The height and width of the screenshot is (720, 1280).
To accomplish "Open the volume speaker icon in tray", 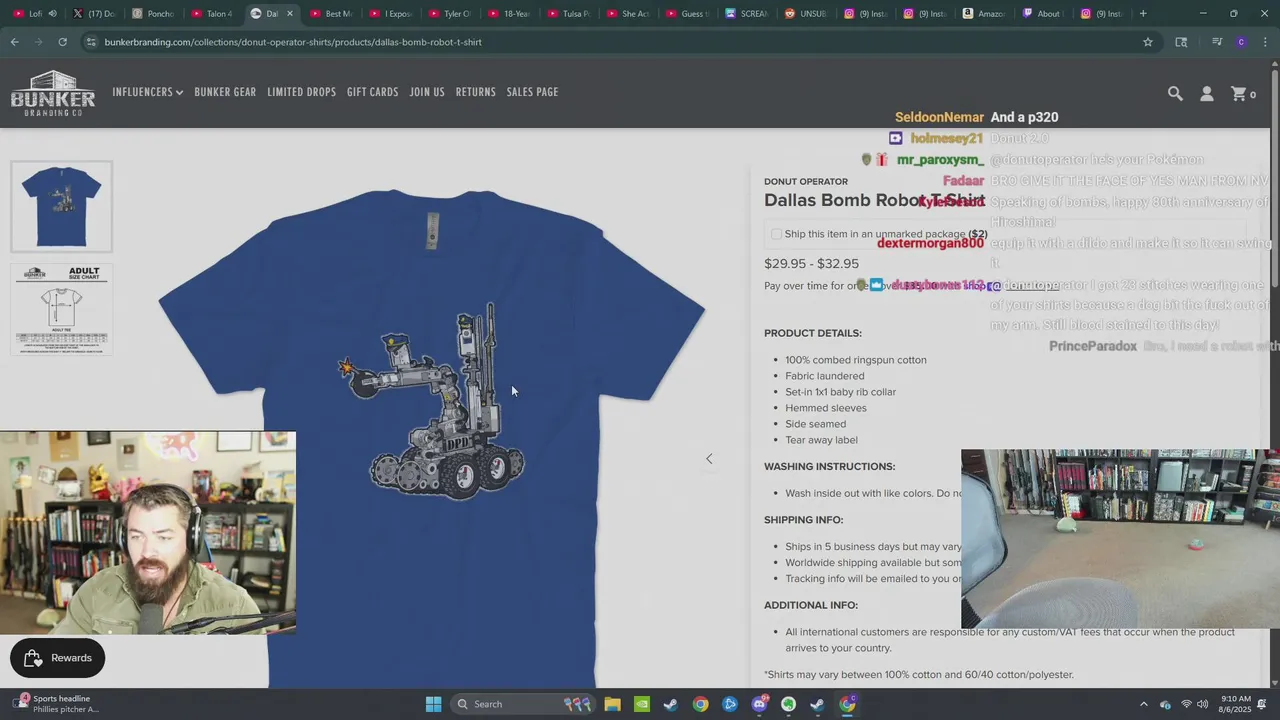I will point(1202,704).
